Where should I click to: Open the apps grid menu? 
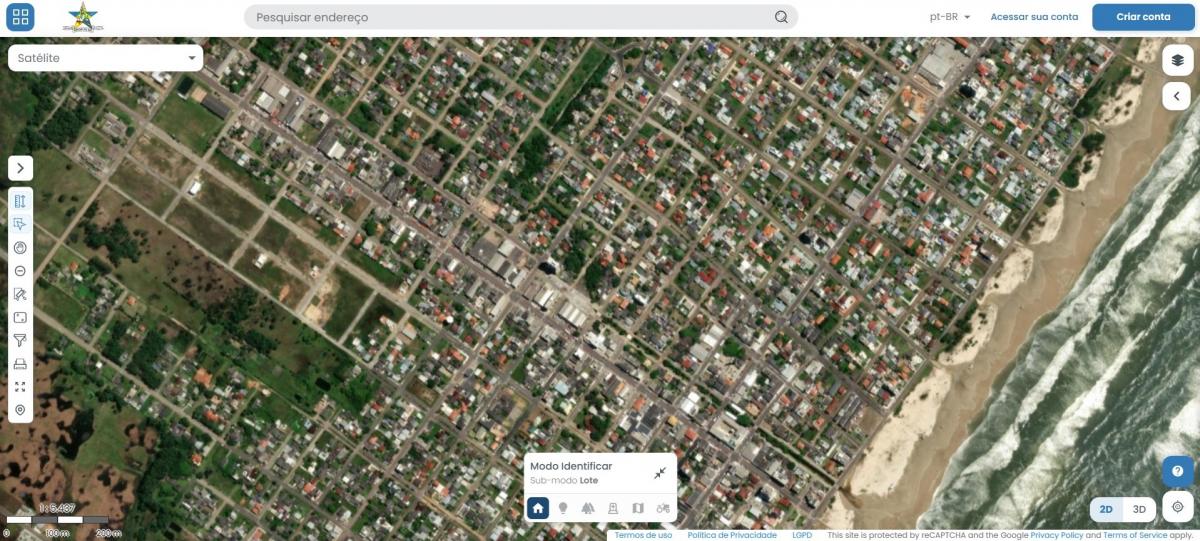pyautogui.click(x=20, y=17)
